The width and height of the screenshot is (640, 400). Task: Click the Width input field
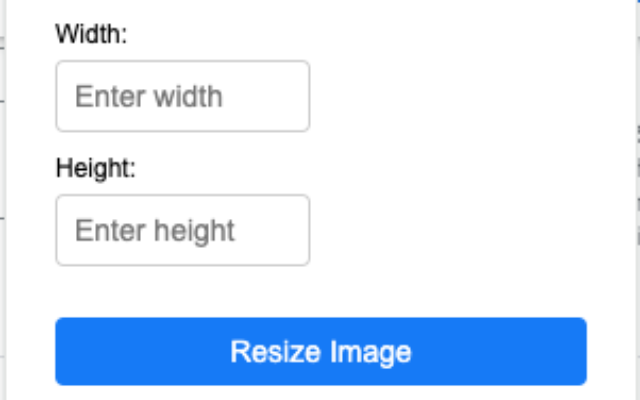point(182,96)
